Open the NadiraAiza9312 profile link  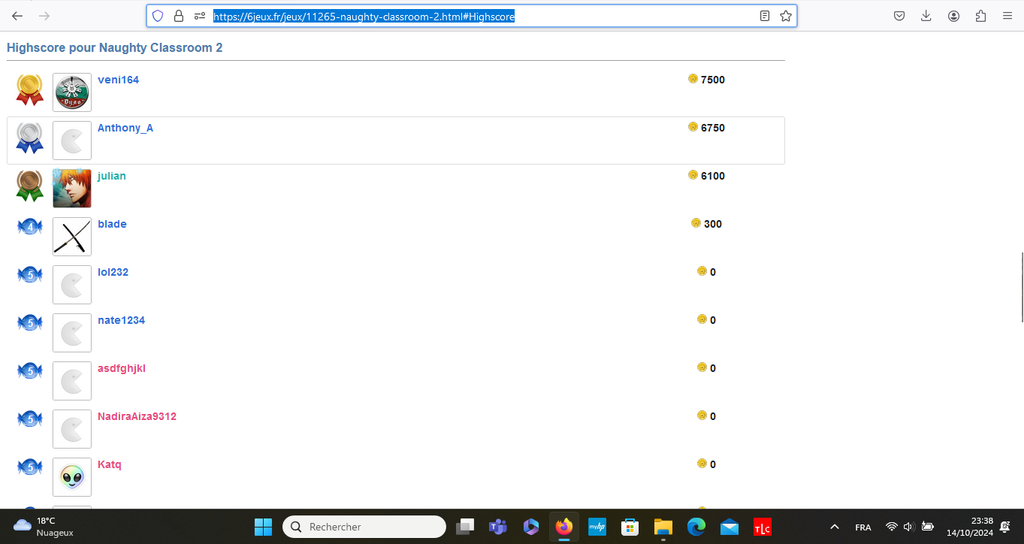click(137, 416)
